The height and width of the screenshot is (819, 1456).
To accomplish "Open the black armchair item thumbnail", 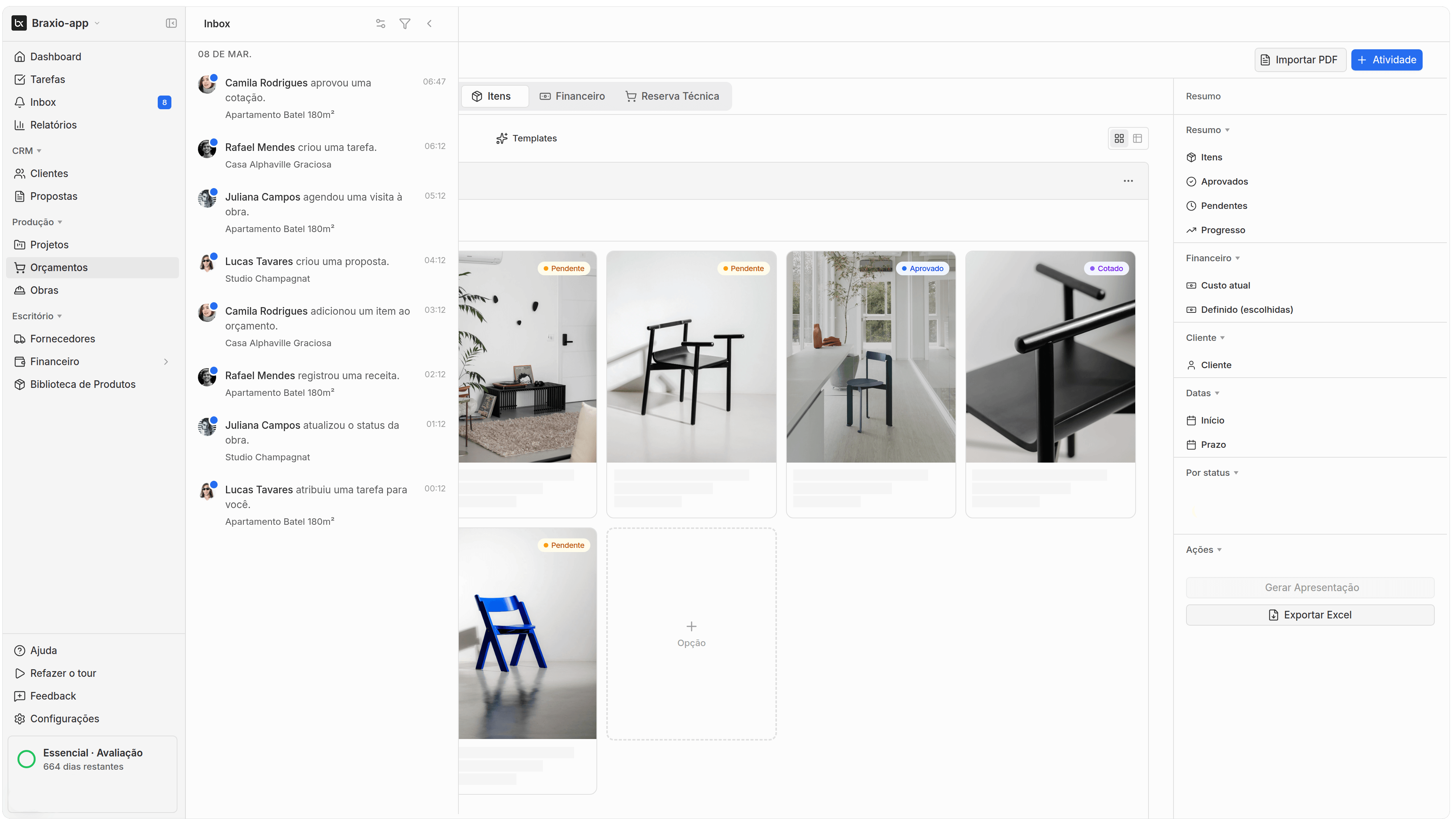I will tap(691, 357).
